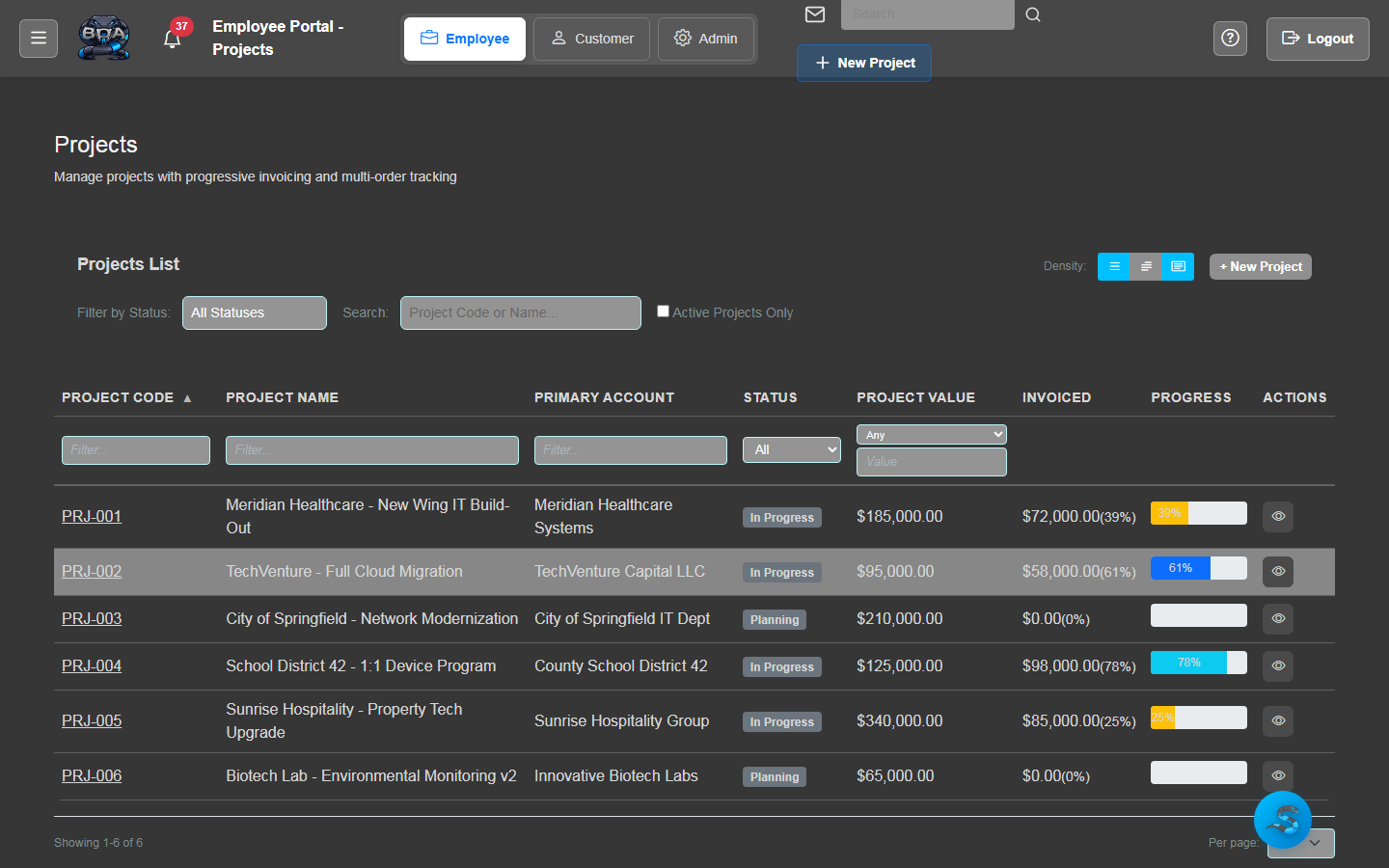The image size is (1389, 868).
Task: Open the Project Value 'Any' comparison dropdown
Action: click(x=931, y=434)
